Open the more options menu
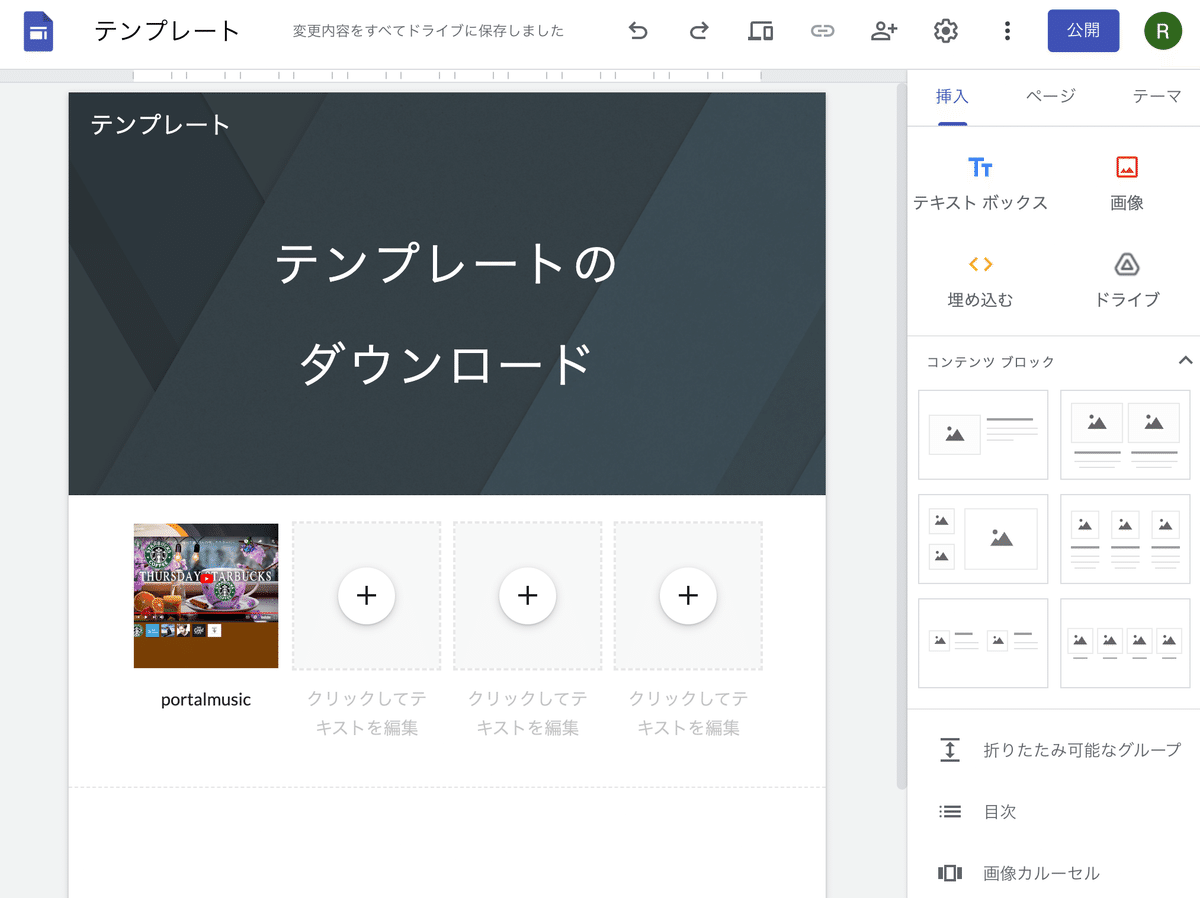The image size is (1200, 898). [x=1007, y=31]
